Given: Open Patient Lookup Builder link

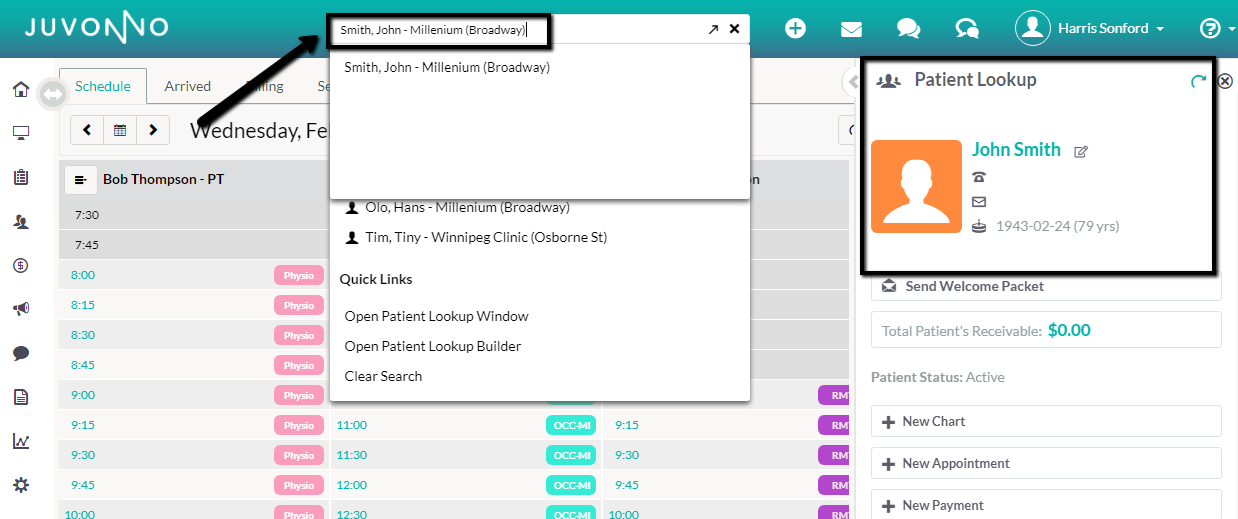Looking at the screenshot, I should [433, 346].
